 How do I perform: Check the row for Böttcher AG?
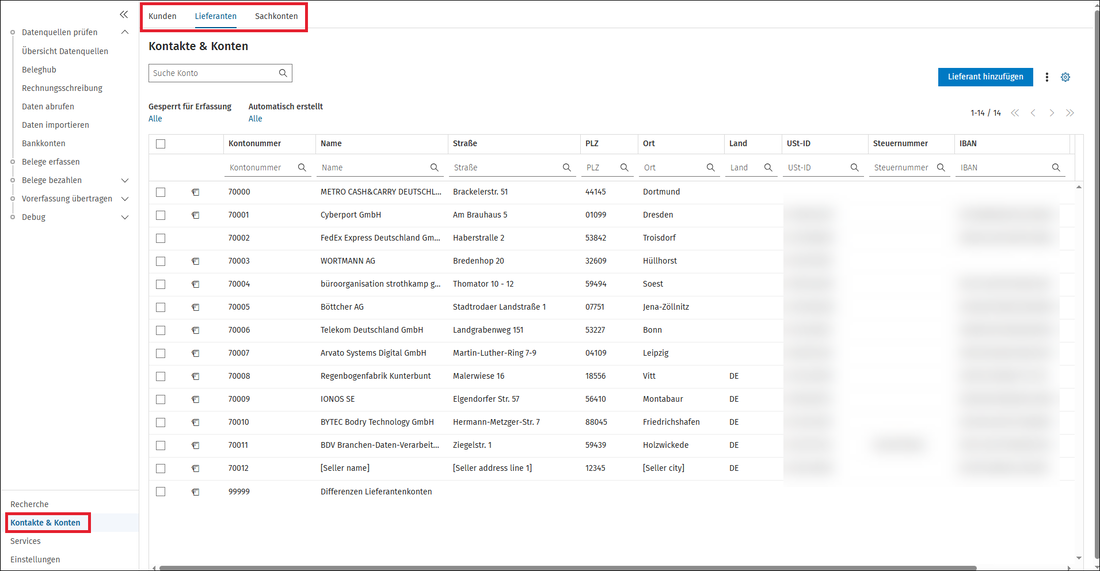[161, 307]
